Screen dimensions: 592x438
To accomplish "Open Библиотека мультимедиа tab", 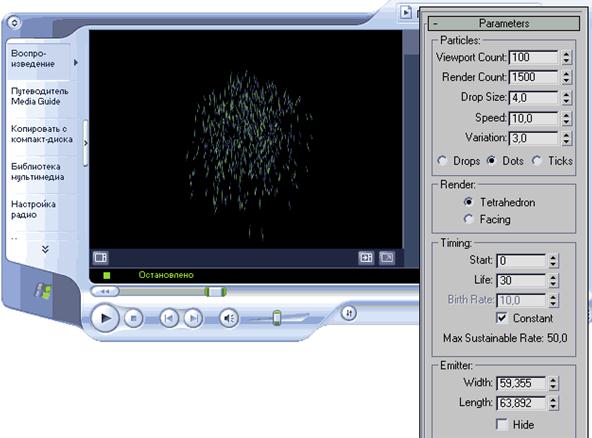I will click(x=37, y=172).
